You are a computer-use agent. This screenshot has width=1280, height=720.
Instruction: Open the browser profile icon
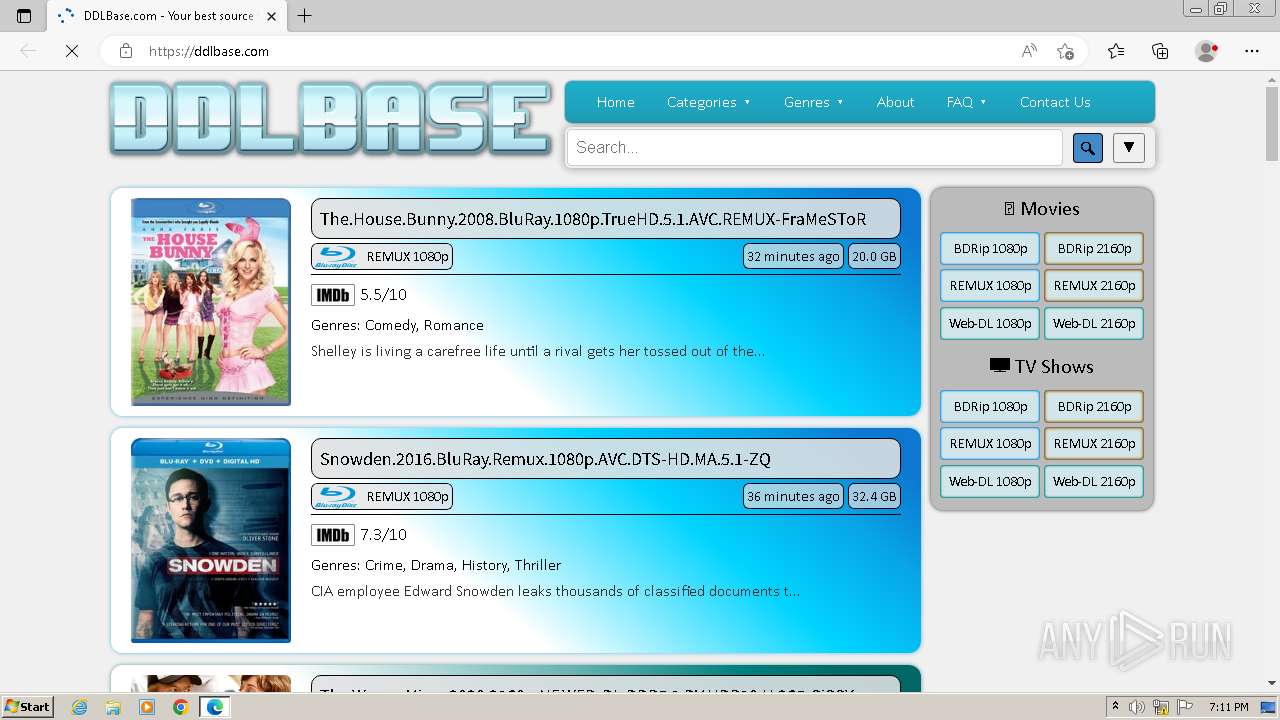tap(1207, 51)
